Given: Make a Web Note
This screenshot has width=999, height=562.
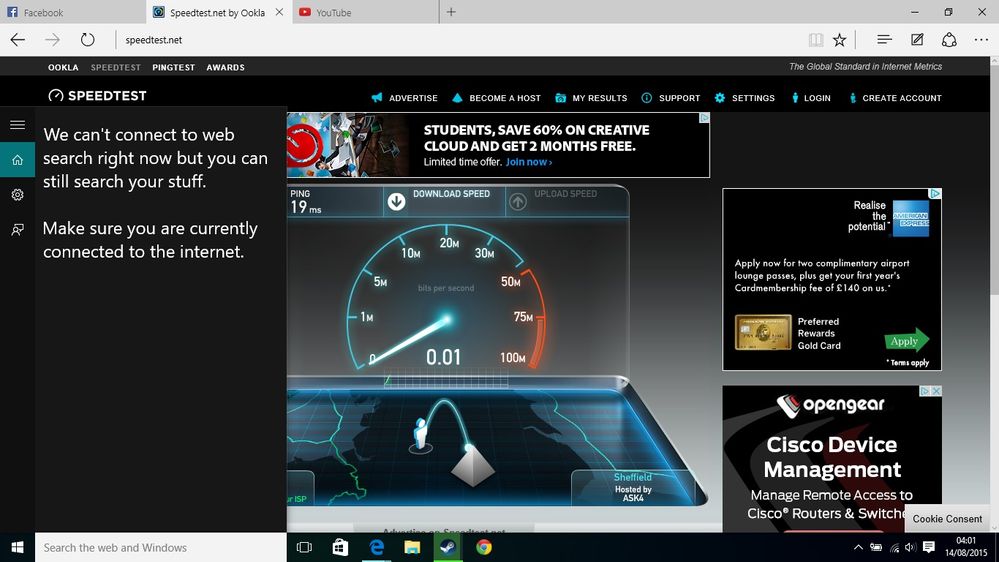Looking at the screenshot, I should (917, 40).
